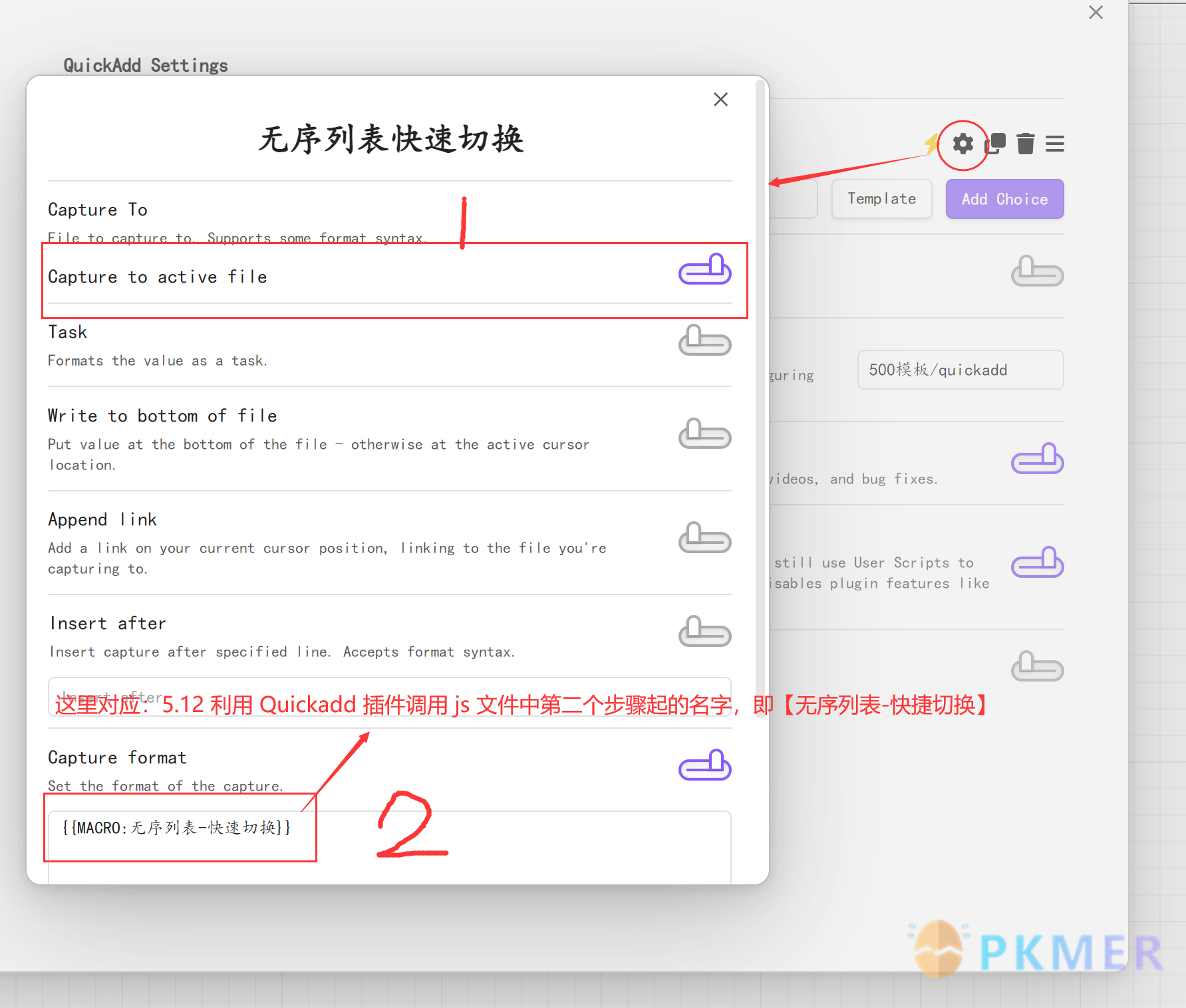1186x1008 pixels.
Task: Open the choice configuration gear icon
Action: coord(963,144)
